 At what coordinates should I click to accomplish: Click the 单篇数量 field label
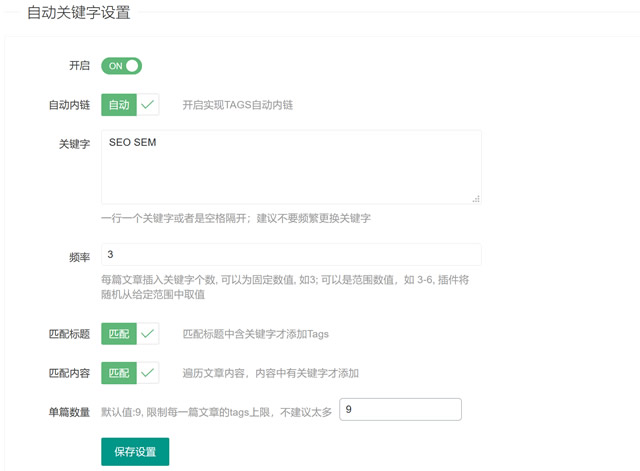click(69, 412)
